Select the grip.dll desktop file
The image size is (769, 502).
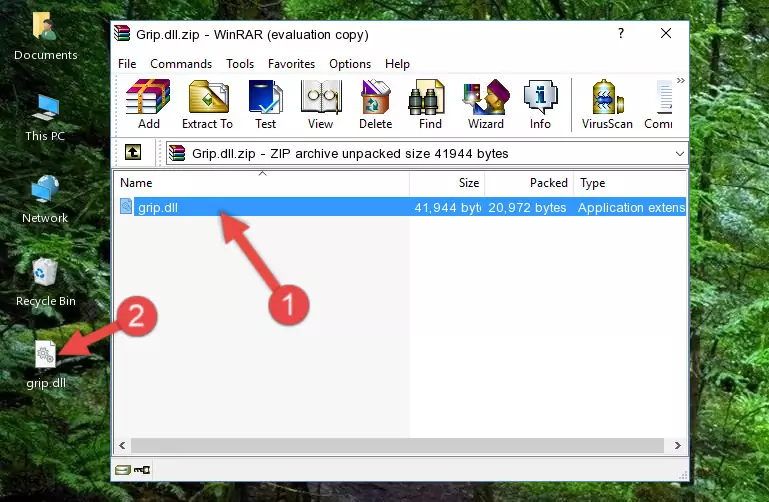46,365
